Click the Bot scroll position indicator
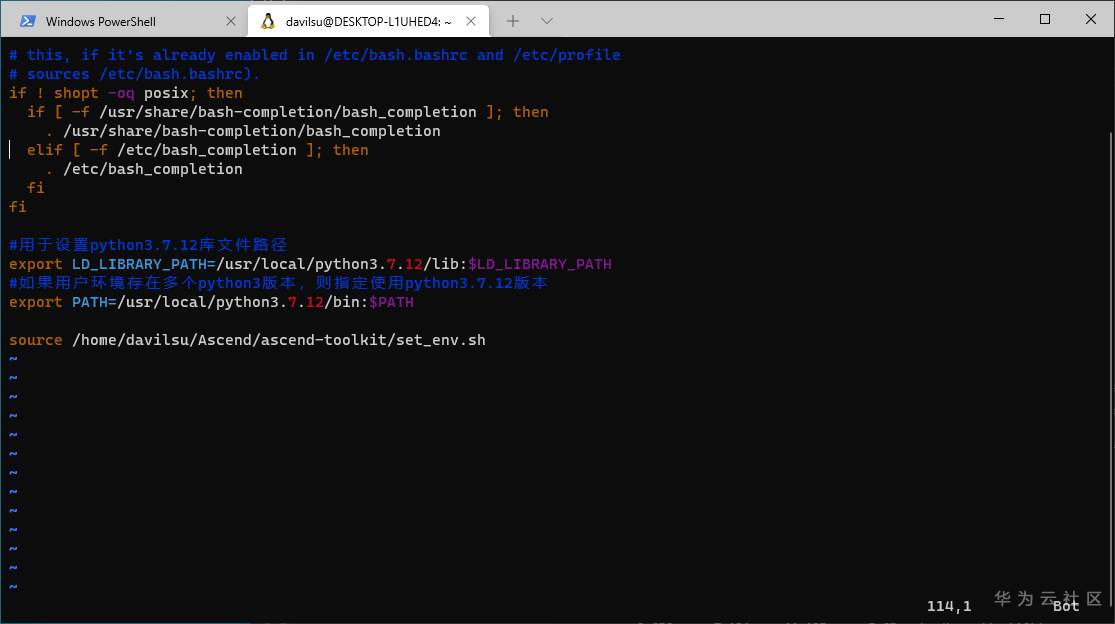Screen dimensions: 1115x624 1066,606
